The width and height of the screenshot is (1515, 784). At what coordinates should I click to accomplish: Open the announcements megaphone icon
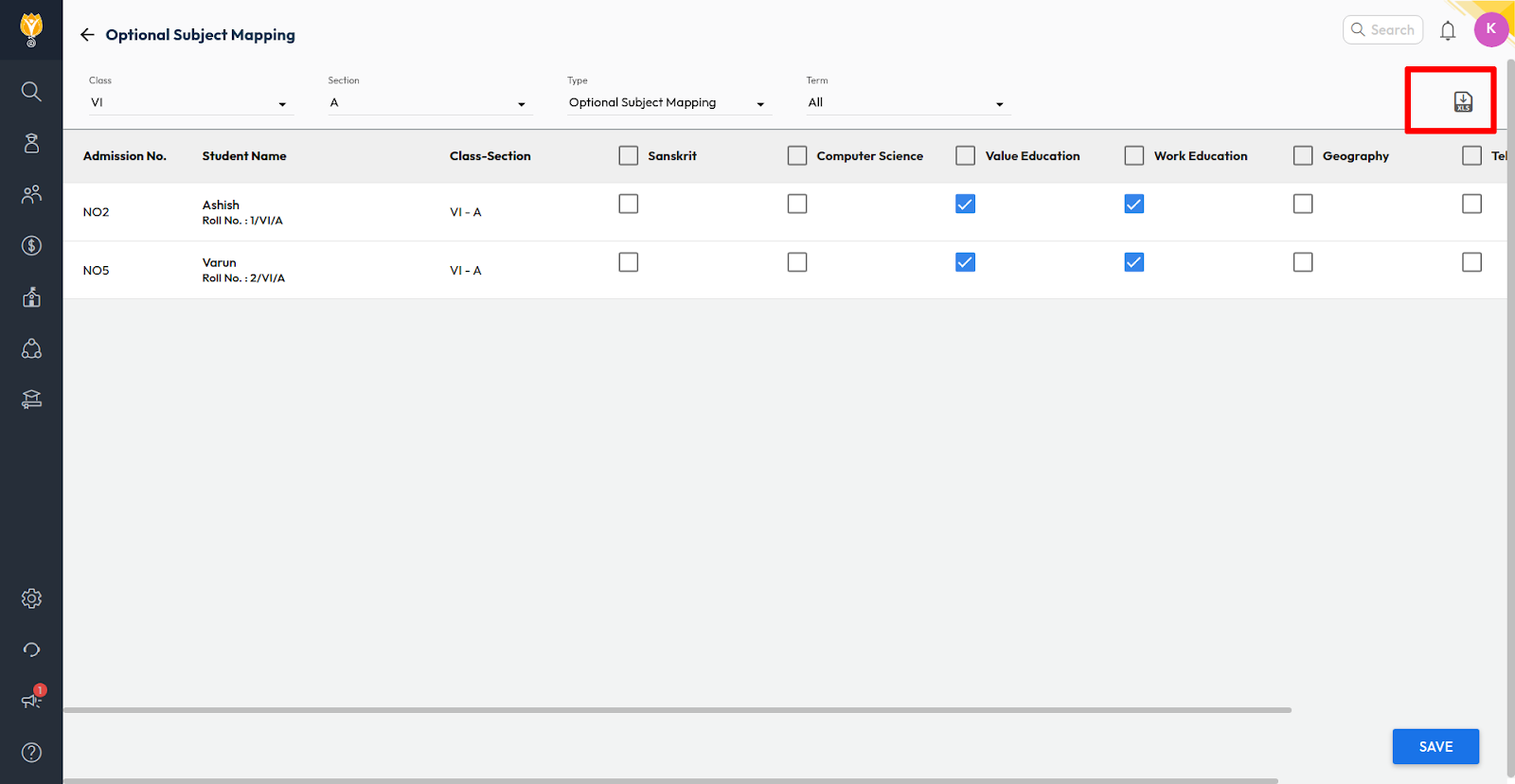31,700
